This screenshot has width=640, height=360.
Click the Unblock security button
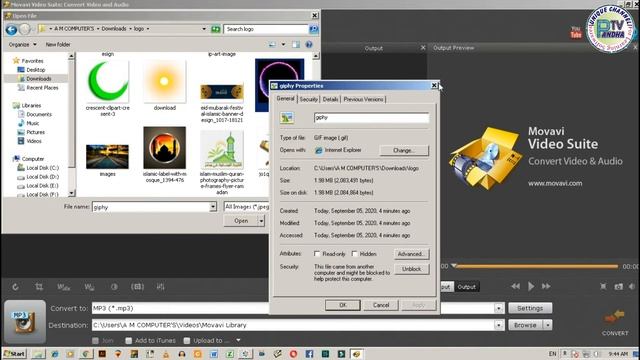(x=411, y=269)
